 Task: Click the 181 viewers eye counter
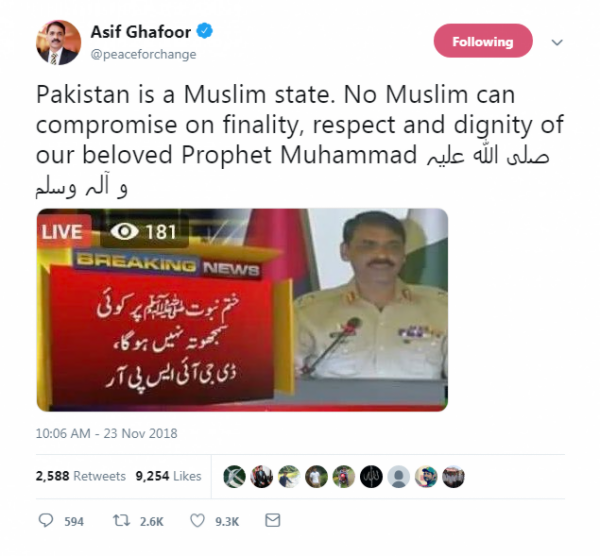point(144,232)
